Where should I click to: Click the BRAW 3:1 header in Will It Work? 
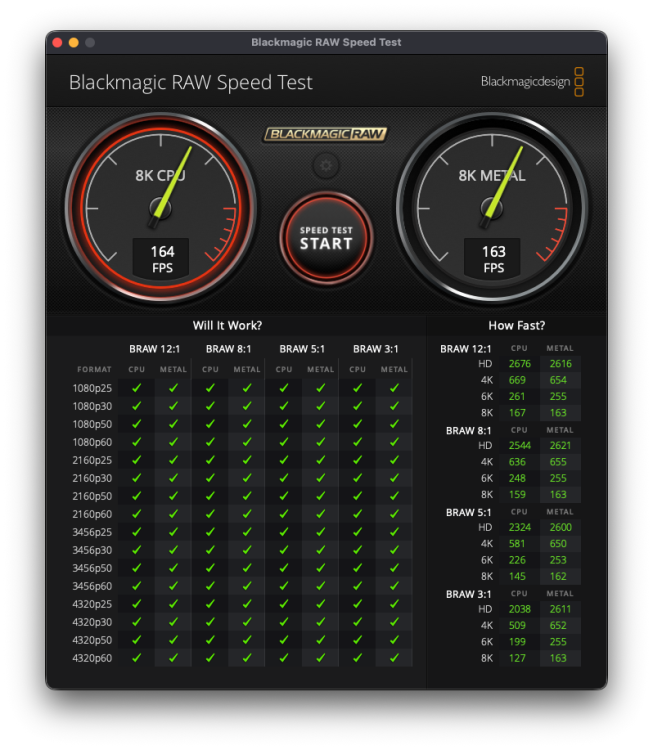(376, 349)
